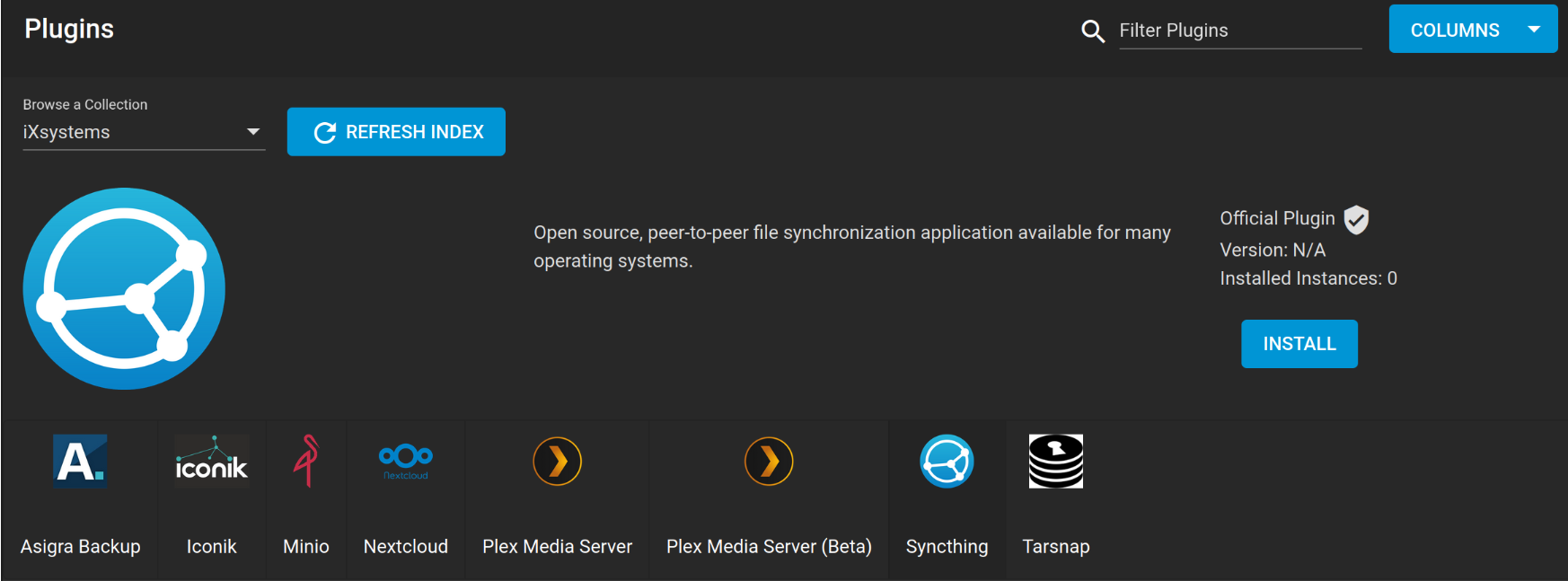
Task: Click the Asigra Backup plugin icon
Action: point(80,461)
